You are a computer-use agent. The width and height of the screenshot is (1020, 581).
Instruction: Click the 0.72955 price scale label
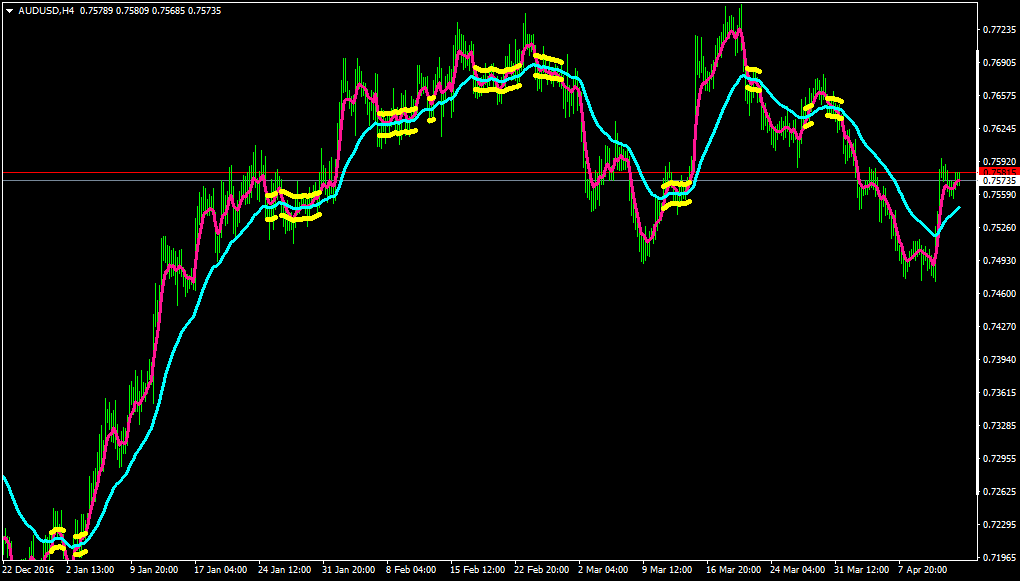coord(999,458)
